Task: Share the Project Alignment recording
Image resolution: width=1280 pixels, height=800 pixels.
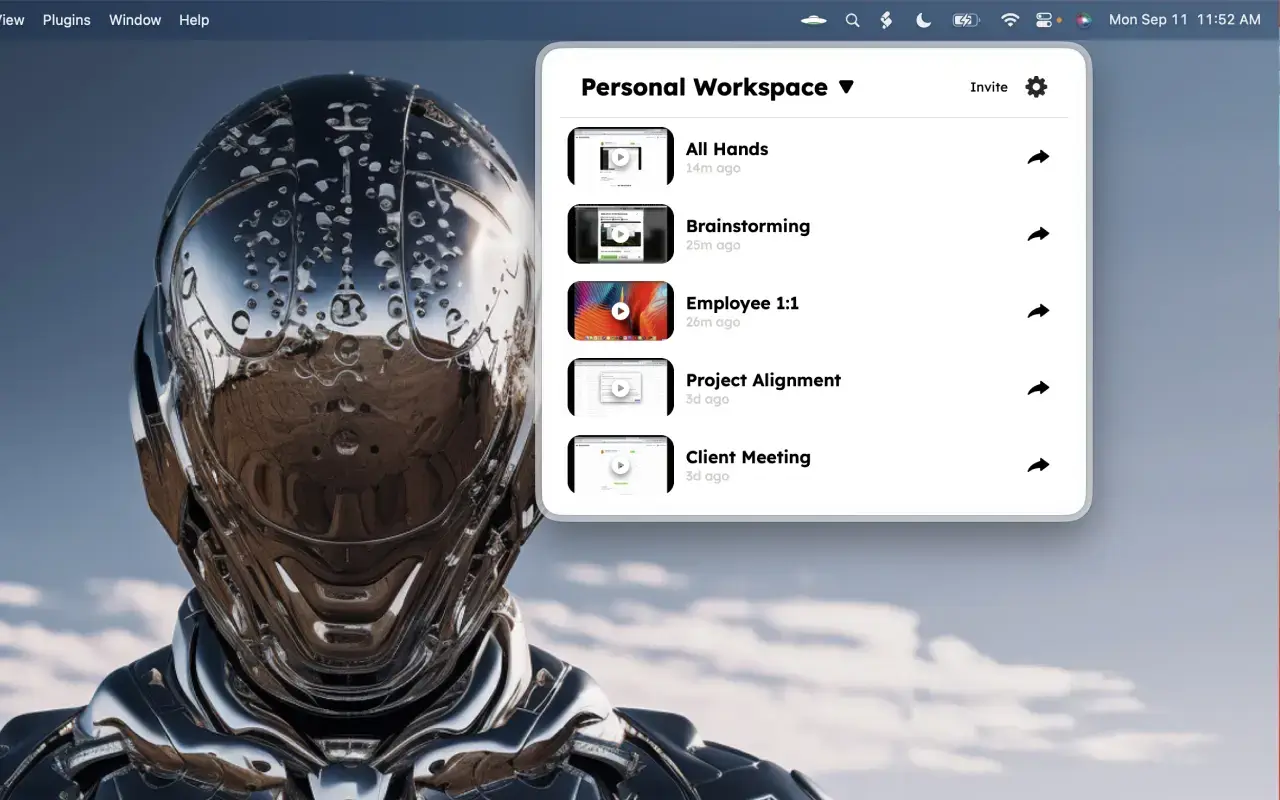Action: 1038,388
